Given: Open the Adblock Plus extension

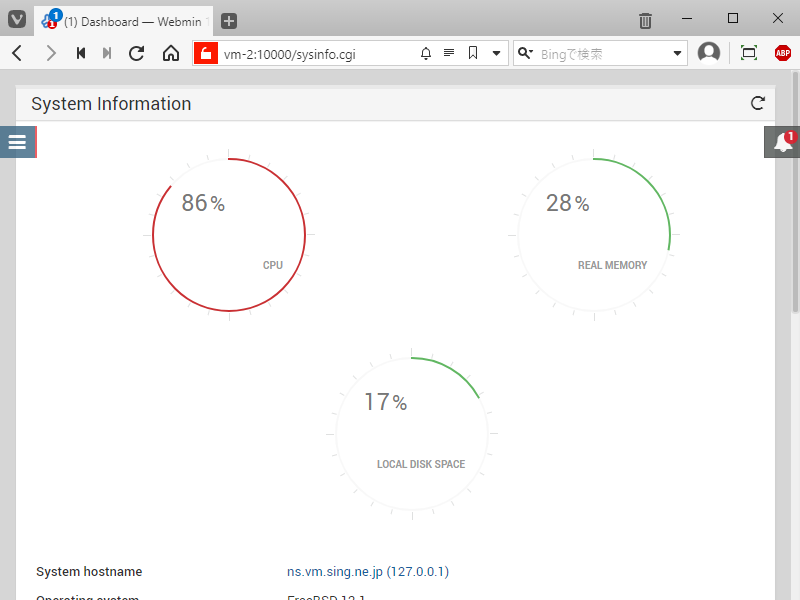Looking at the screenshot, I should (783, 53).
